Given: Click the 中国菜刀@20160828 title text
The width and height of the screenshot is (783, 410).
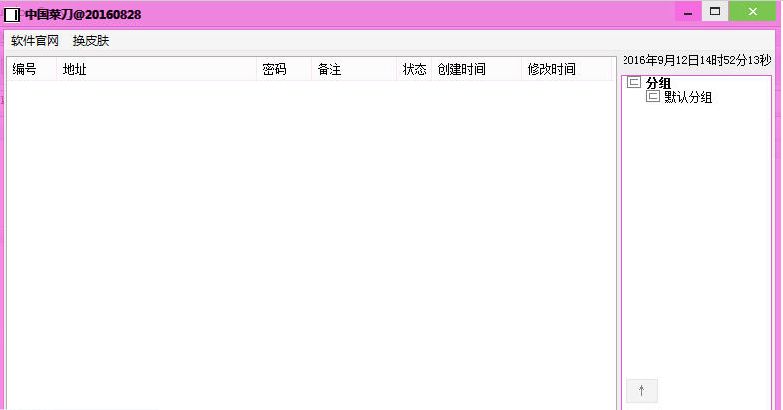Looking at the screenshot, I should pyautogui.click(x=83, y=14).
